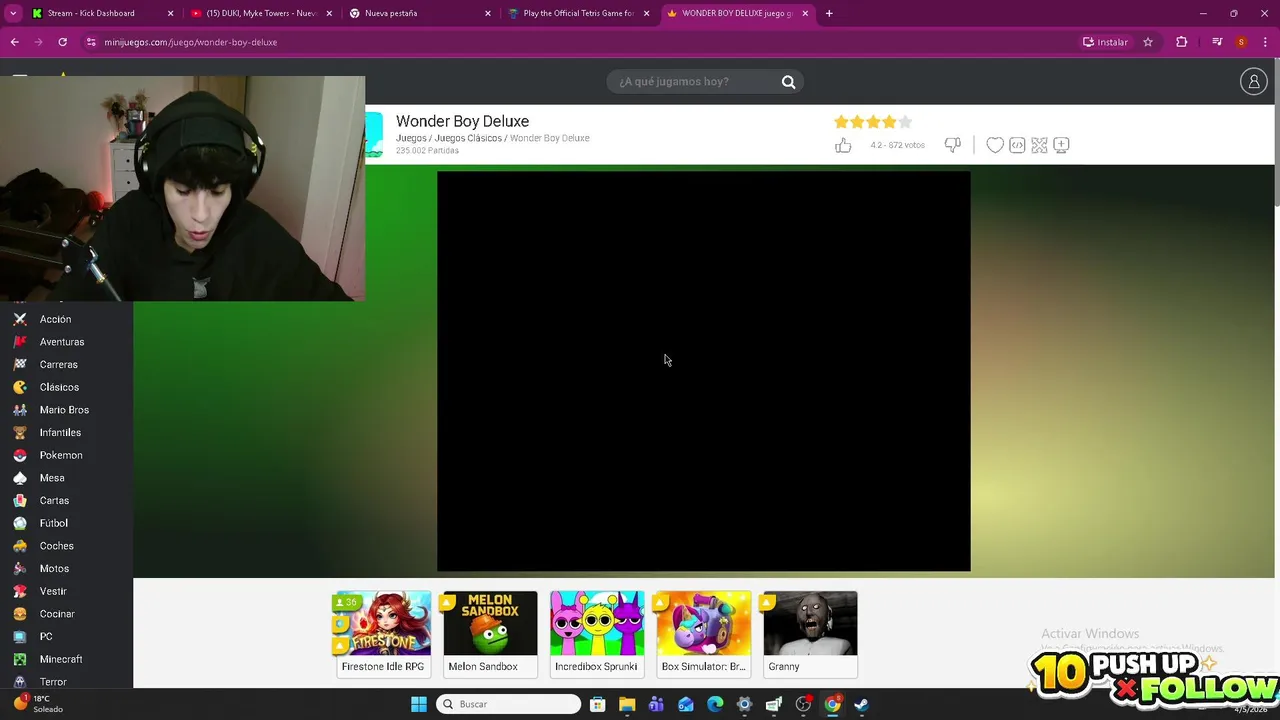The width and height of the screenshot is (1280, 720).
Task: Click the Minecraft creeper icon
Action: pos(19,659)
